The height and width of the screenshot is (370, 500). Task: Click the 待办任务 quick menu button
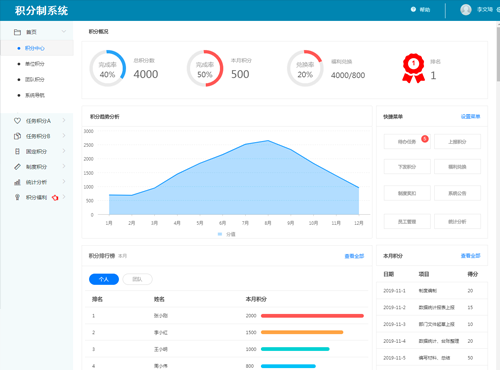[407, 142]
